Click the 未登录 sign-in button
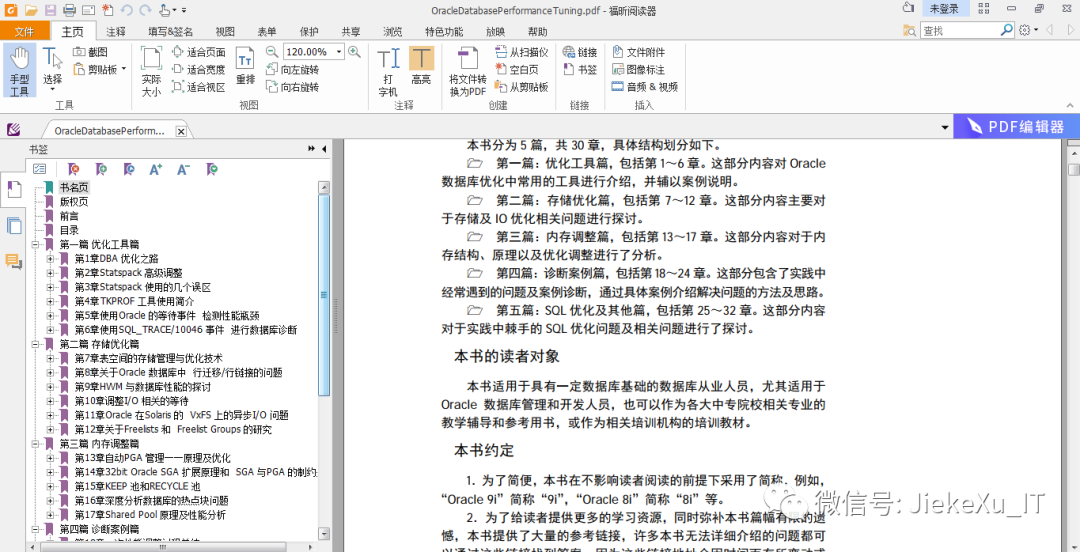1080x552 pixels. tap(944, 9)
